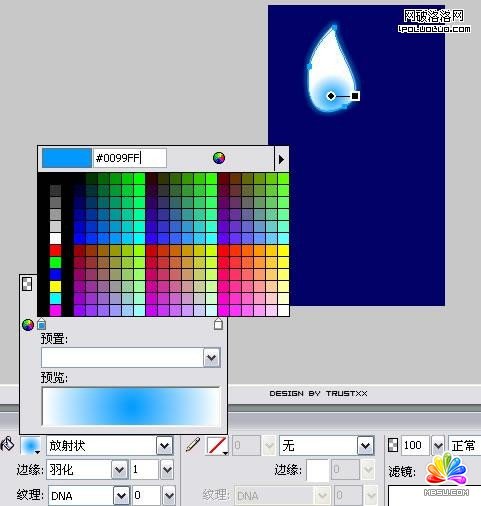Click the opacity field showing 100
Viewport: 481px width, 506px height.
pyautogui.click(x=415, y=445)
